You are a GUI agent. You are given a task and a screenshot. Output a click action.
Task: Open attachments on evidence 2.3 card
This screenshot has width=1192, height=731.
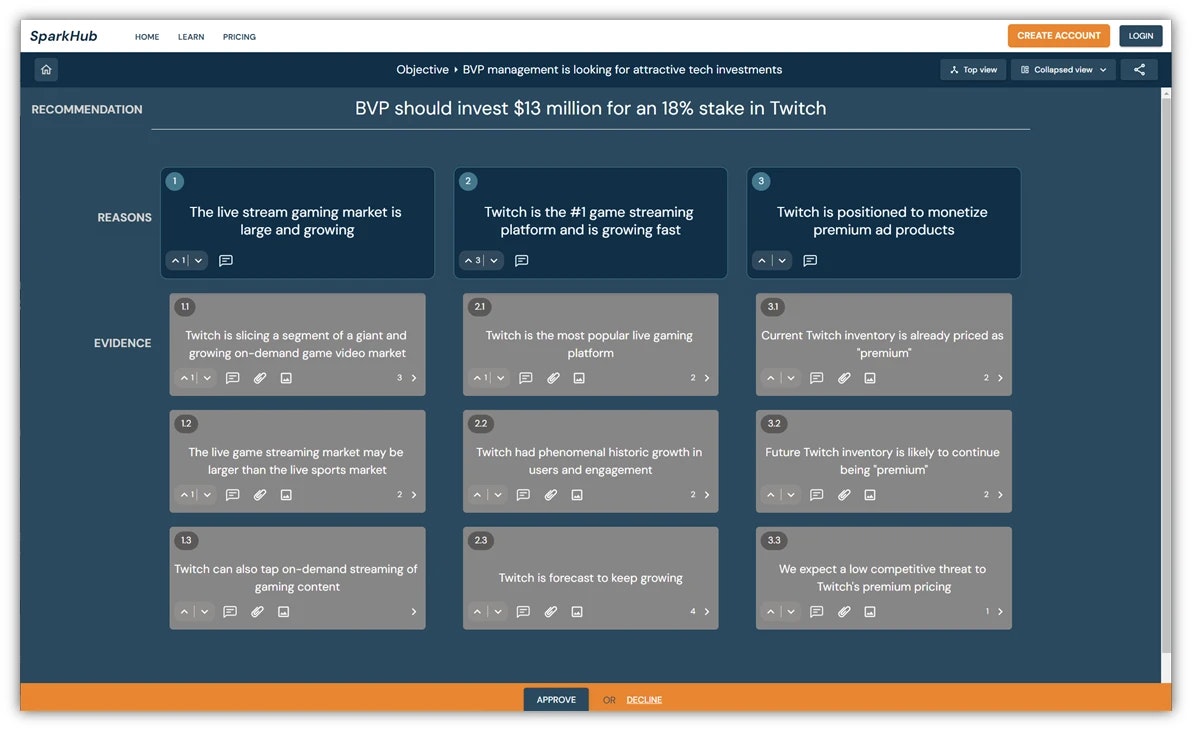click(551, 612)
